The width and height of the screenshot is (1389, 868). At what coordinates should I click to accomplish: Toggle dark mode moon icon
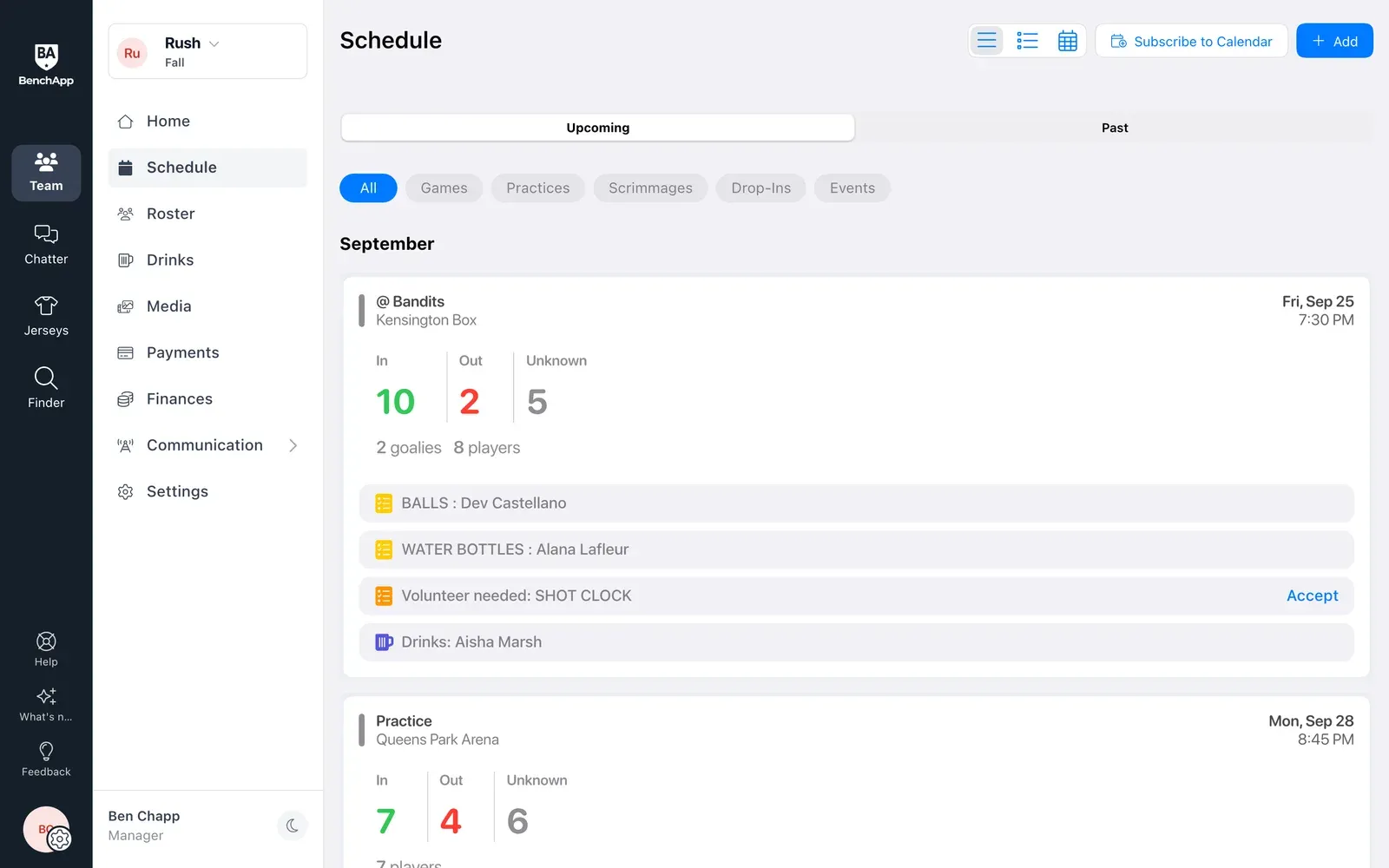[292, 825]
